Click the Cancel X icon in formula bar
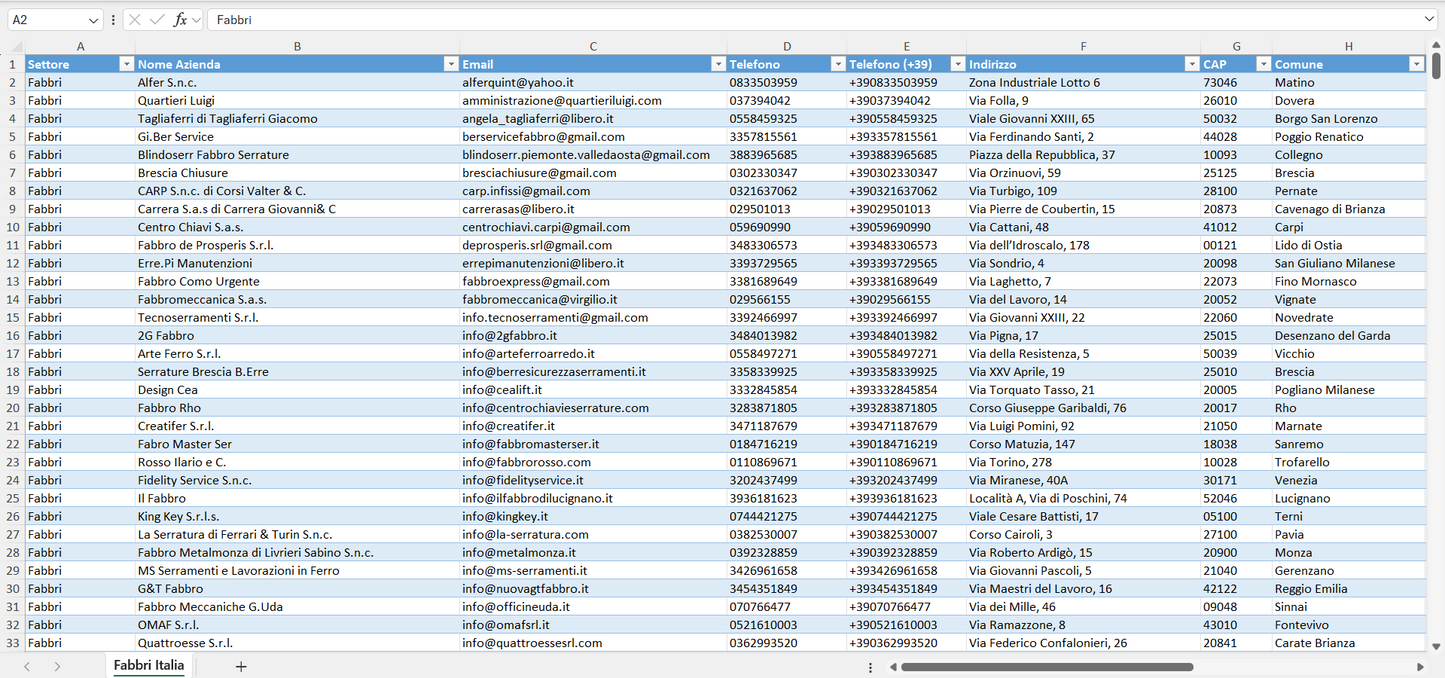This screenshot has height=678, width=1445. coord(135,20)
